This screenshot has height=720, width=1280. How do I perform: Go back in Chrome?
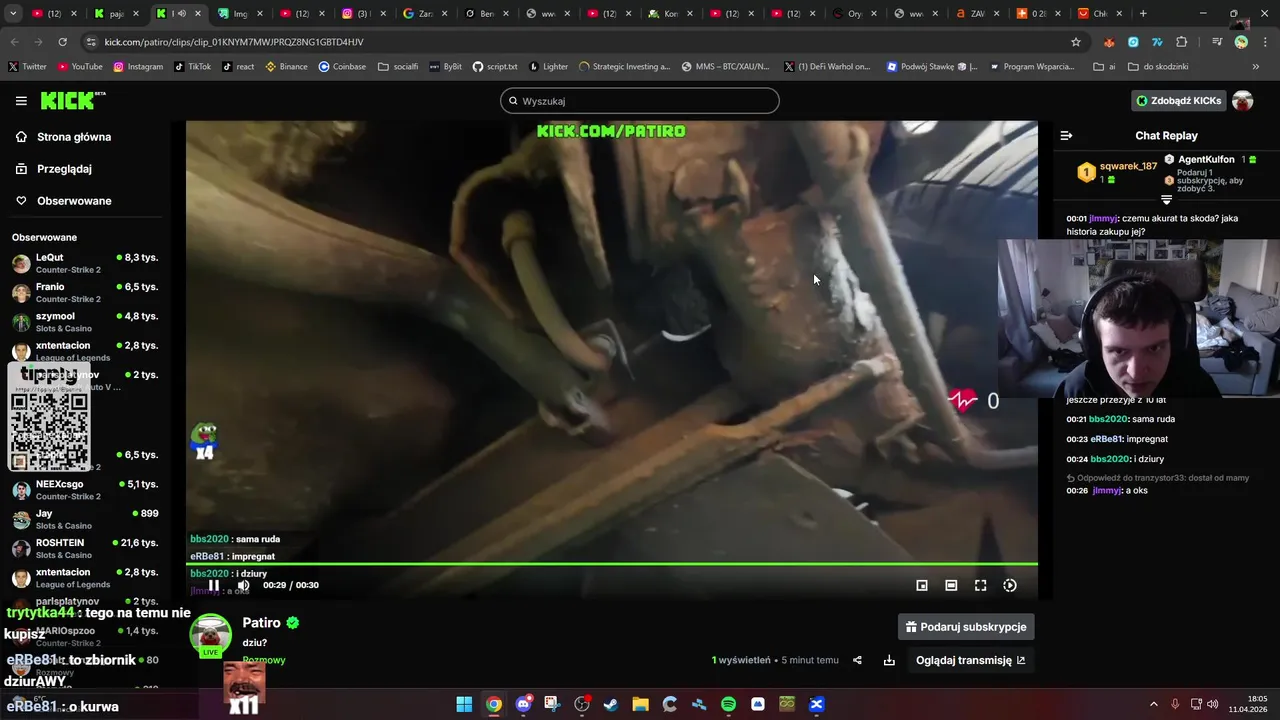click(x=14, y=42)
